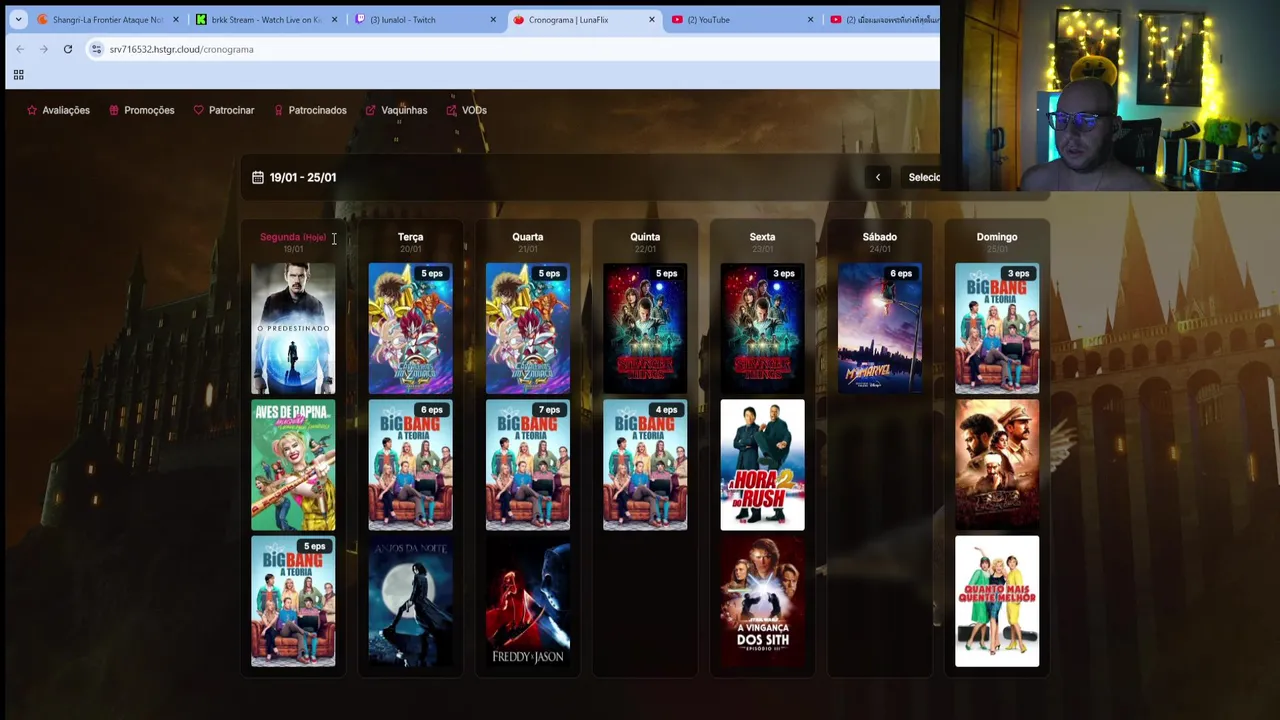Open Terça's Cavaleiros do Zodíaco poster
This screenshot has width=1280, height=720.
coord(410,328)
